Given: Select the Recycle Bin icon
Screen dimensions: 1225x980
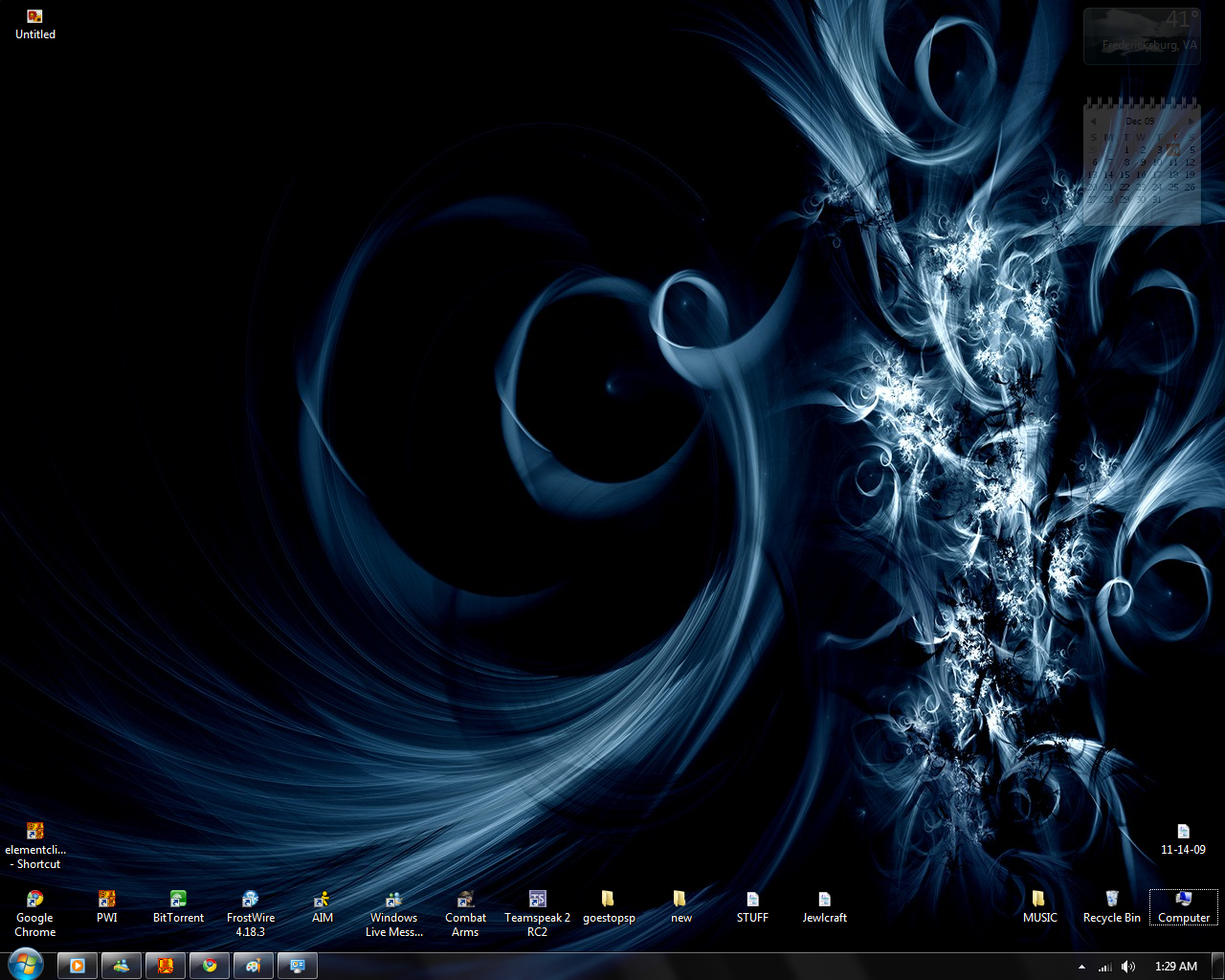Looking at the screenshot, I should (1111, 905).
